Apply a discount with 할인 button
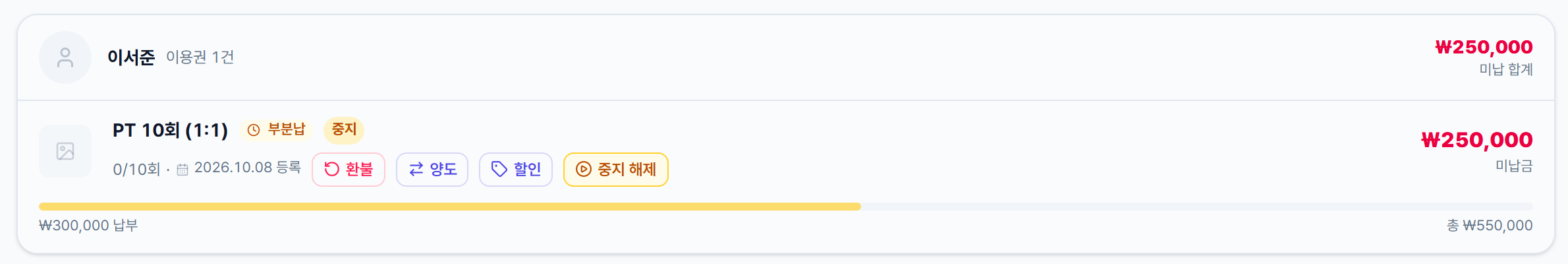 tap(516, 170)
